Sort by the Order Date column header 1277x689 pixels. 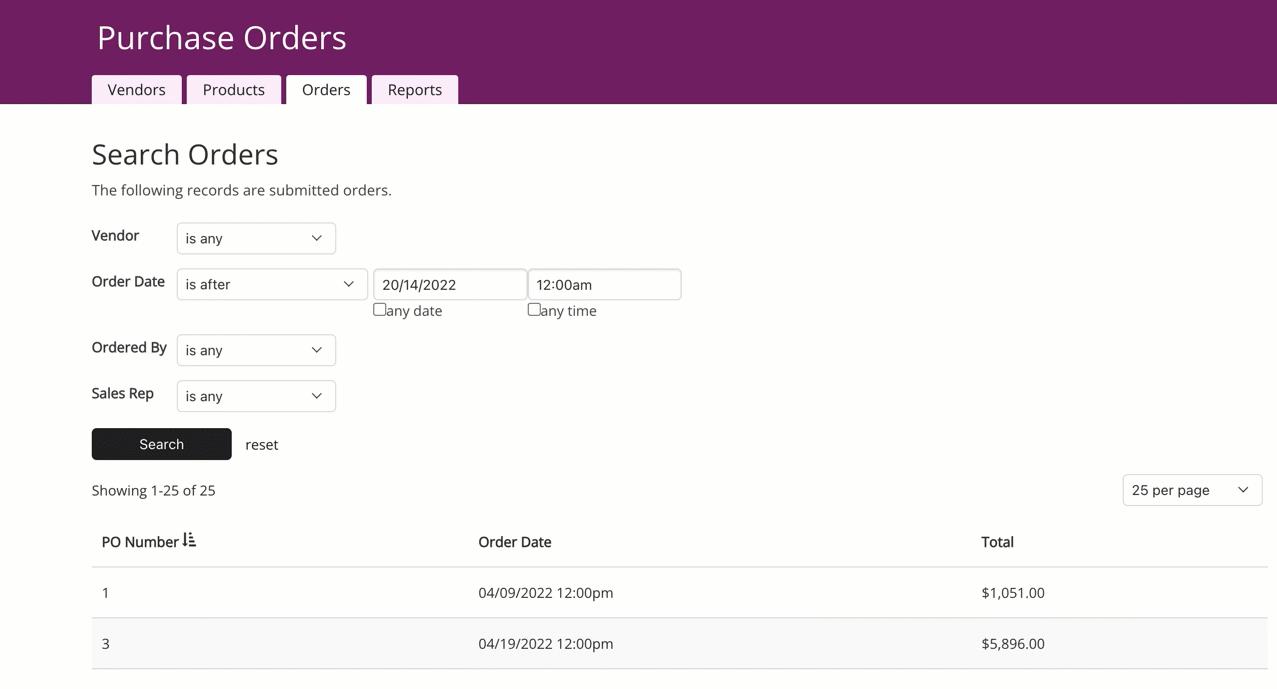point(515,542)
